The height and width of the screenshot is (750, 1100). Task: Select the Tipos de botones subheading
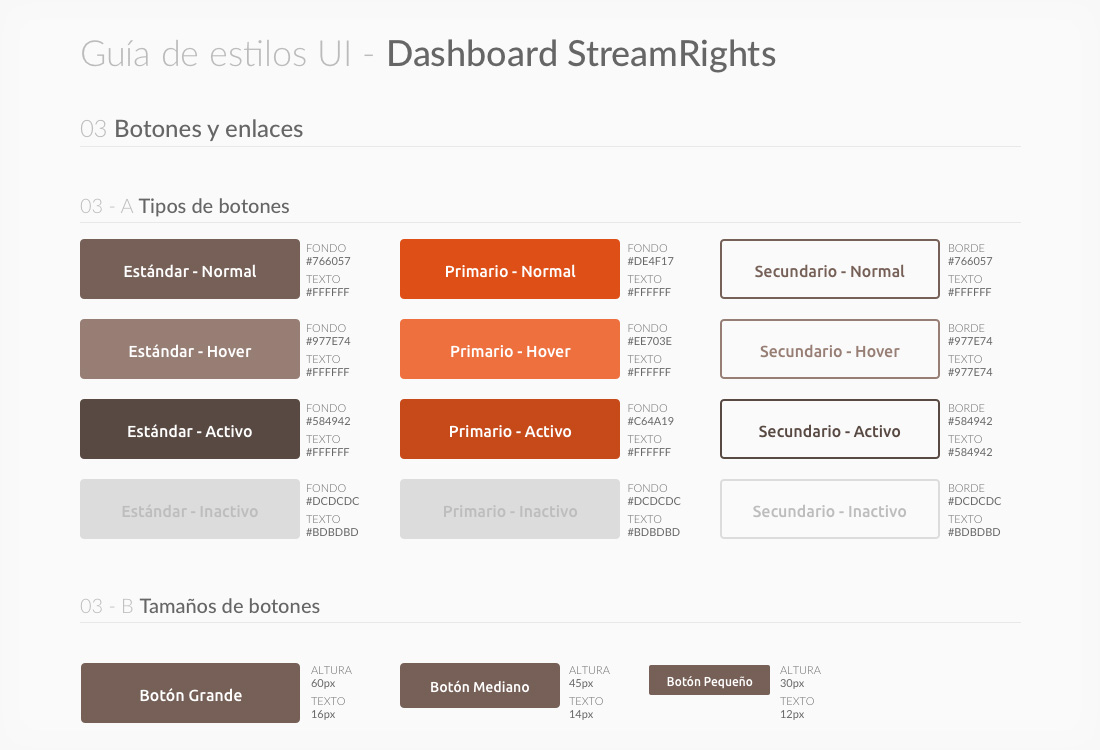pos(214,207)
